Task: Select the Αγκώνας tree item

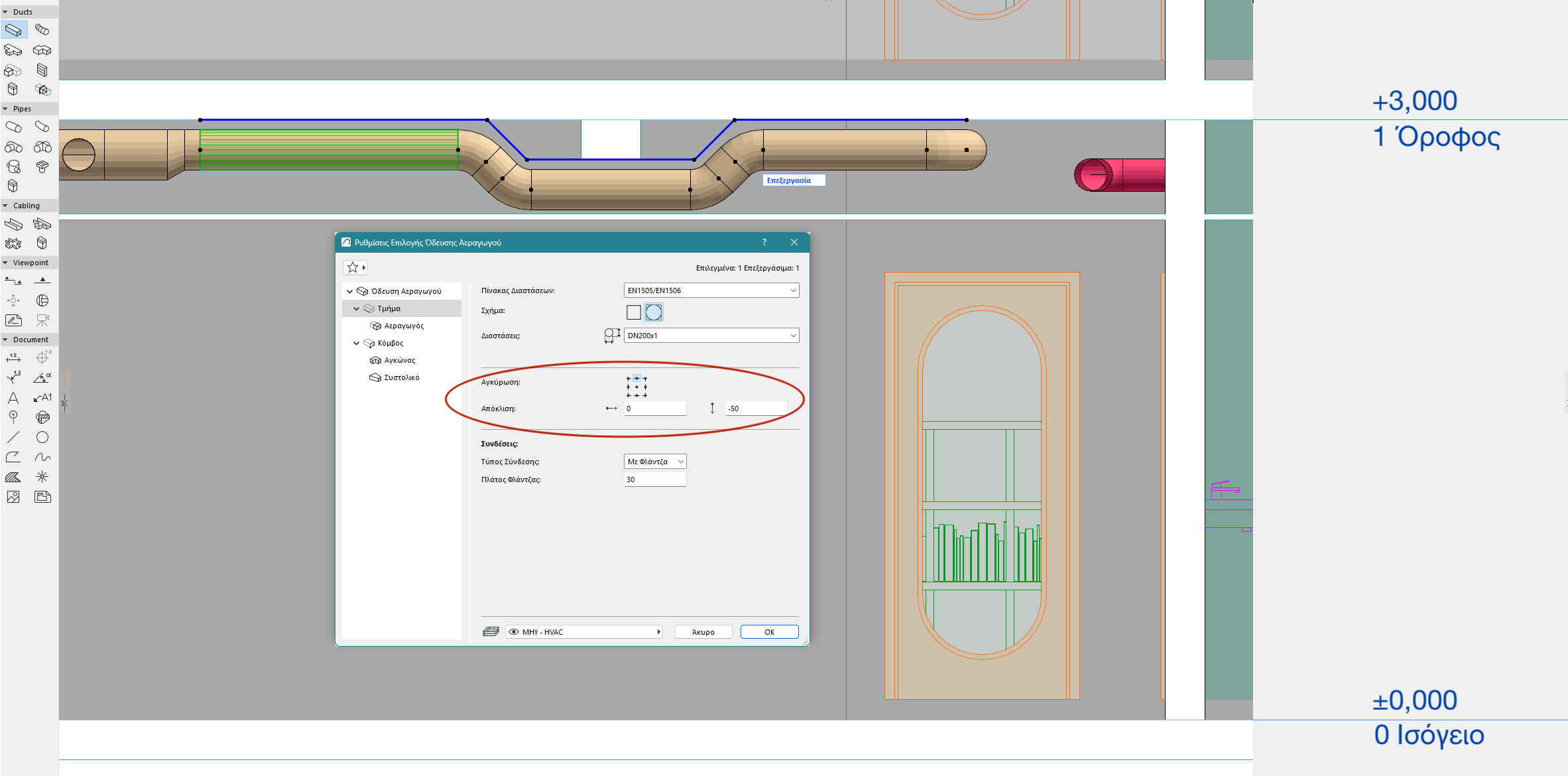Action: [x=399, y=361]
